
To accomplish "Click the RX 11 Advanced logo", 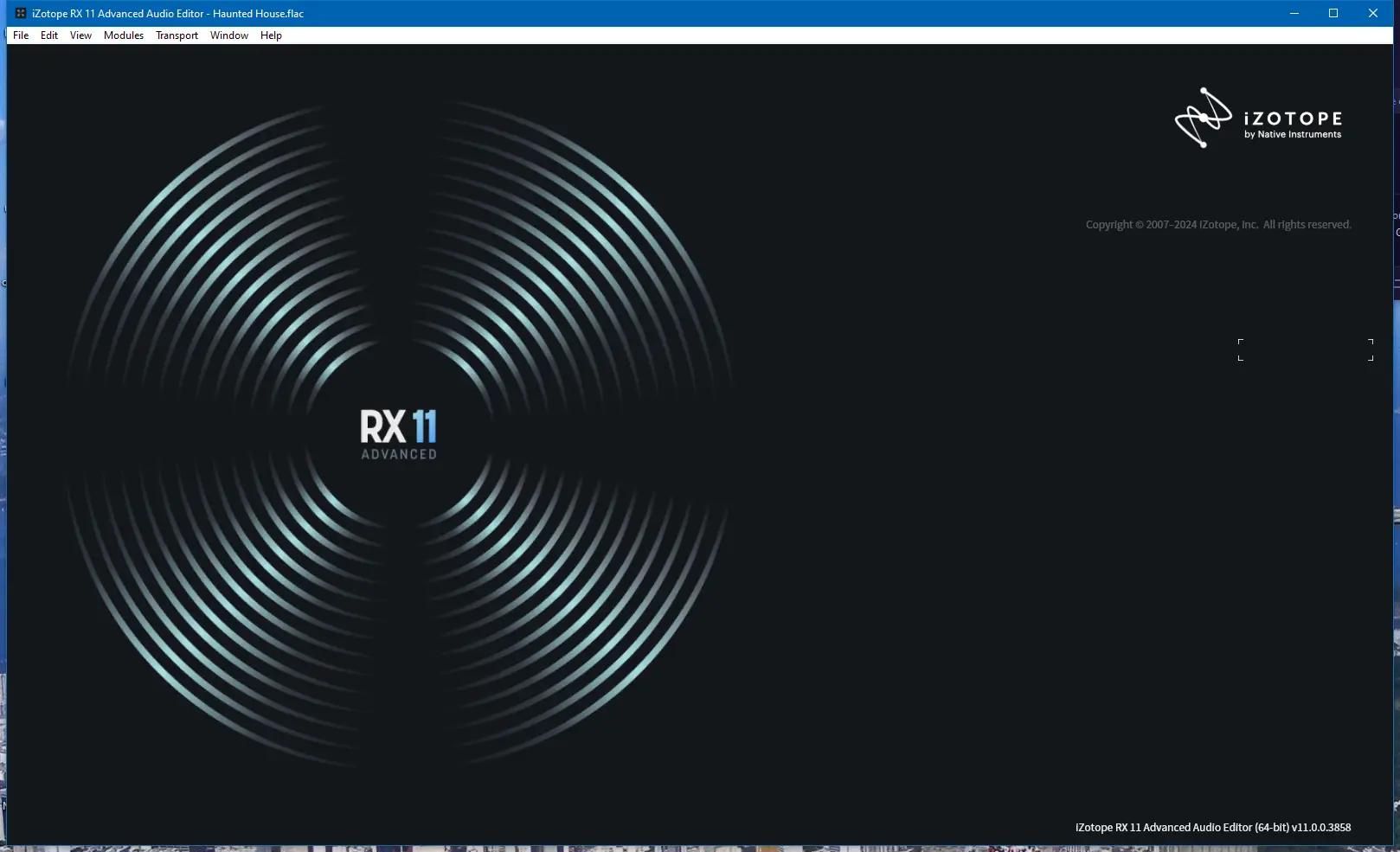I will 399,434.
